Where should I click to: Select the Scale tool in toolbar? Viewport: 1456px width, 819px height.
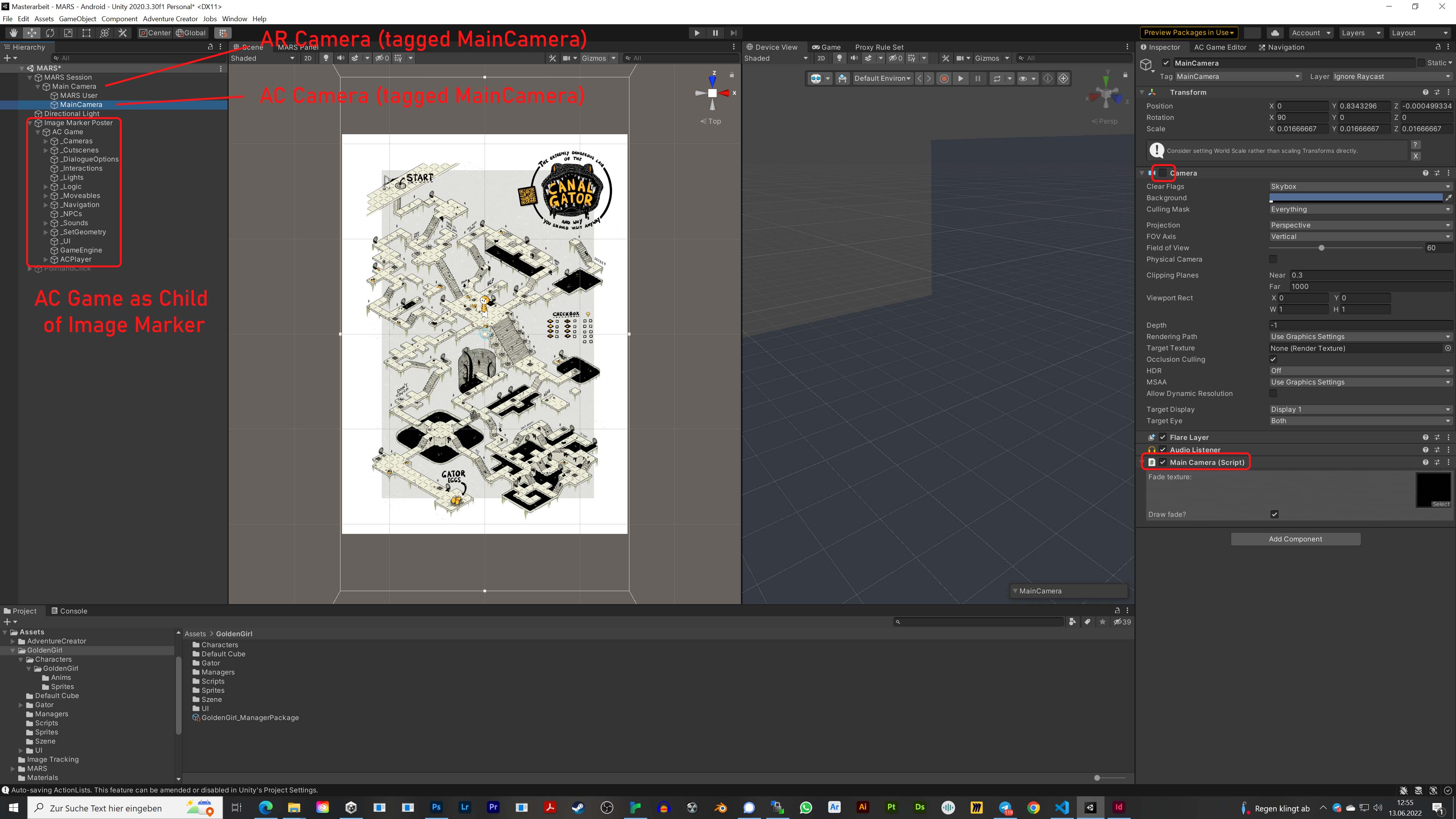pos(68,33)
